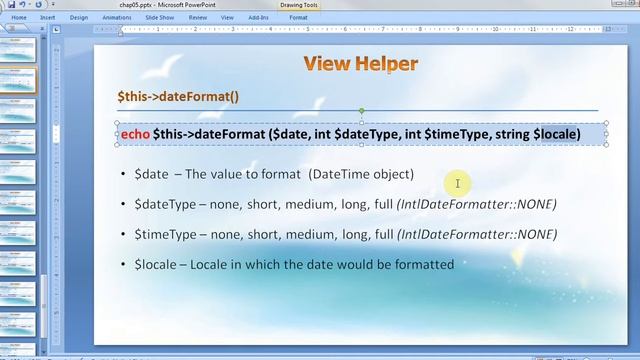Click bullet beginning with "$dateType – none, short"

point(345,204)
